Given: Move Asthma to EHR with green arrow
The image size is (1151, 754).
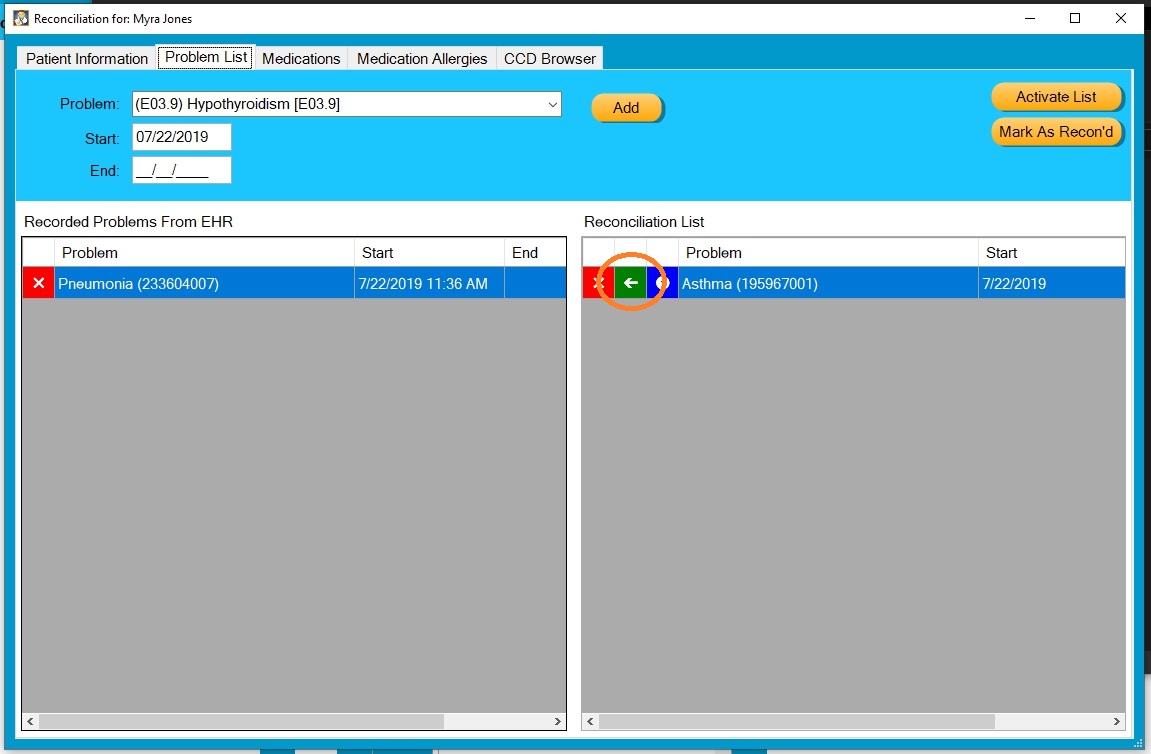Looking at the screenshot, I should click(631, 283).
